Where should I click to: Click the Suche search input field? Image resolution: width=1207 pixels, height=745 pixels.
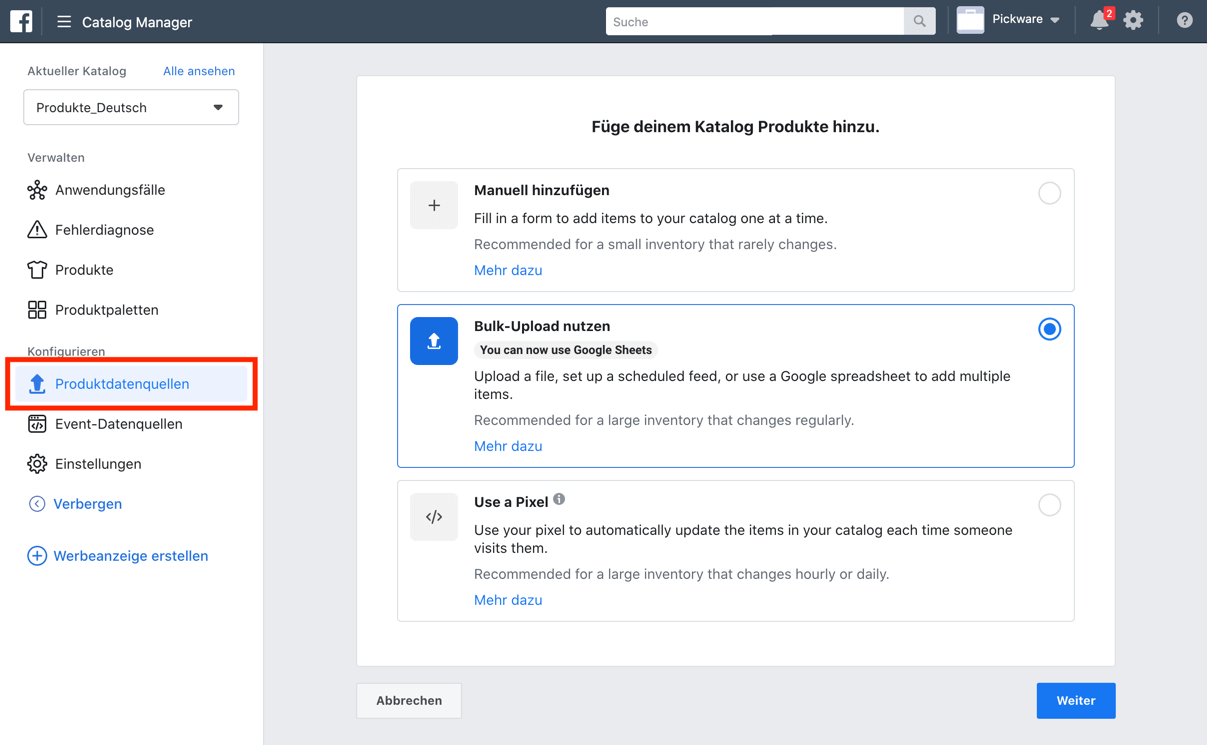click(755, 21)
